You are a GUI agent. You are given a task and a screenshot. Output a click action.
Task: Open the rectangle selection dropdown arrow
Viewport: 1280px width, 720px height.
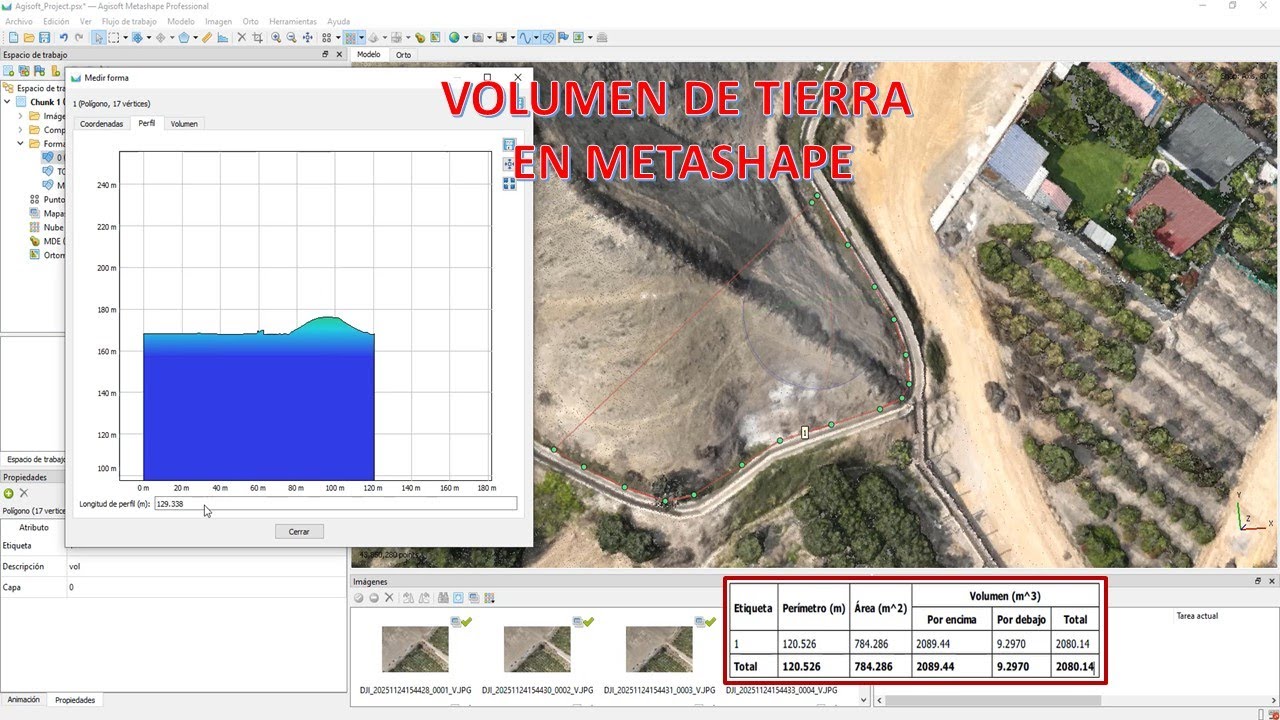[x=126, y=37]
